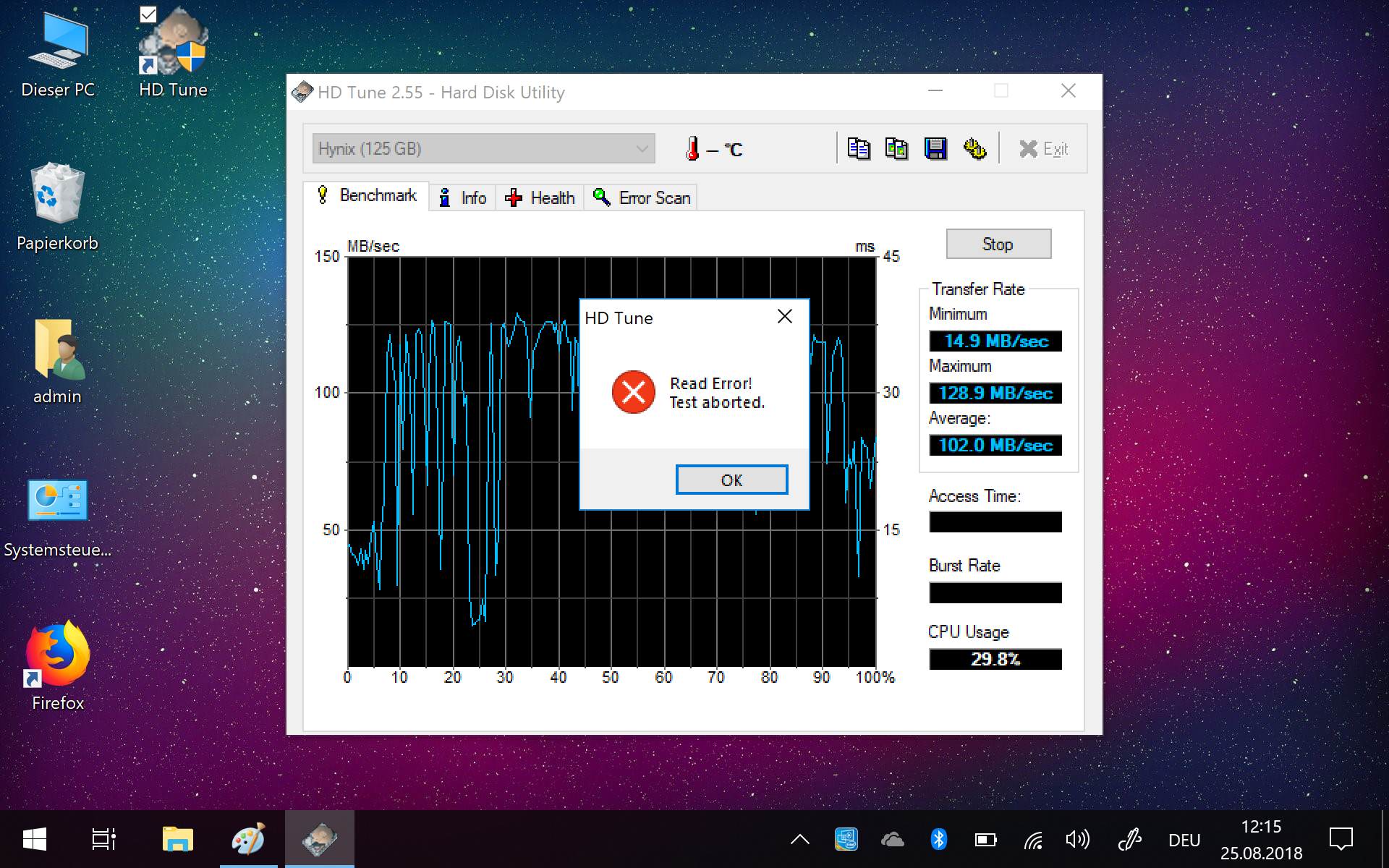
Task: Click the average value 102.0 MB/sec
Action: (x=995, y=445)
